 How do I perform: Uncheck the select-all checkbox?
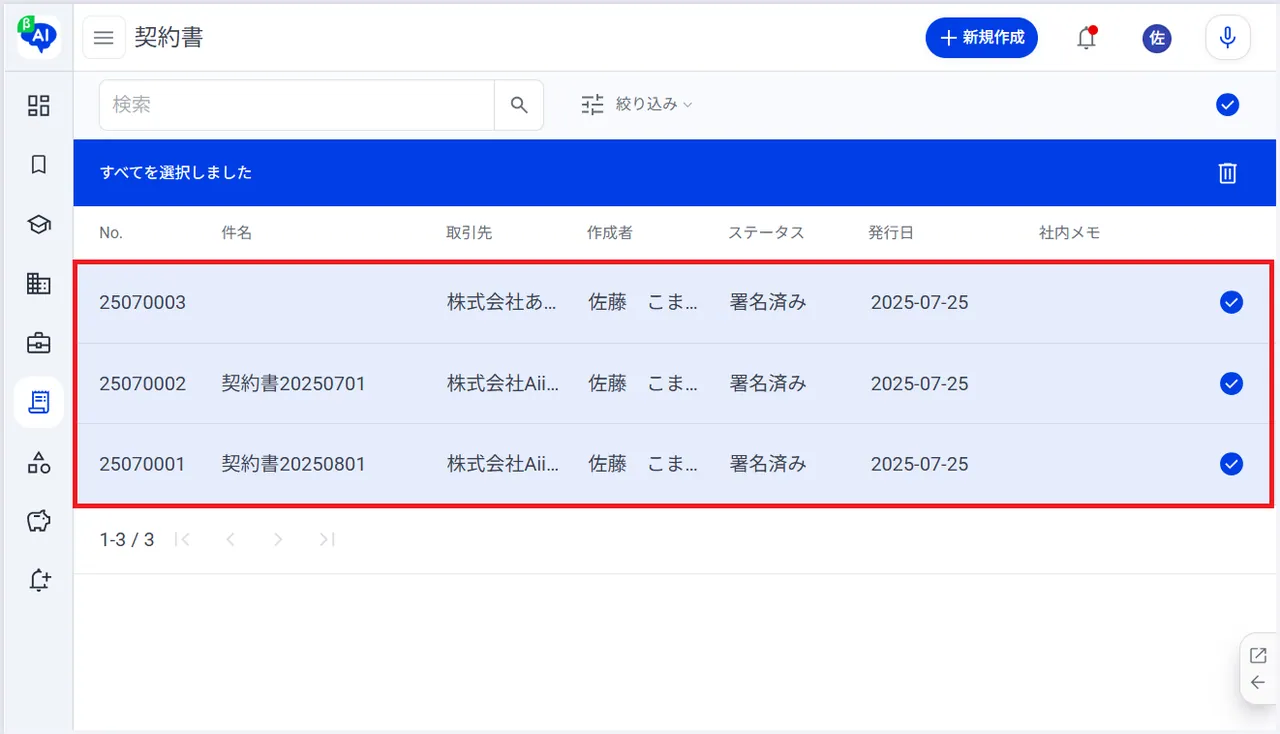(x=1228, y=105)
